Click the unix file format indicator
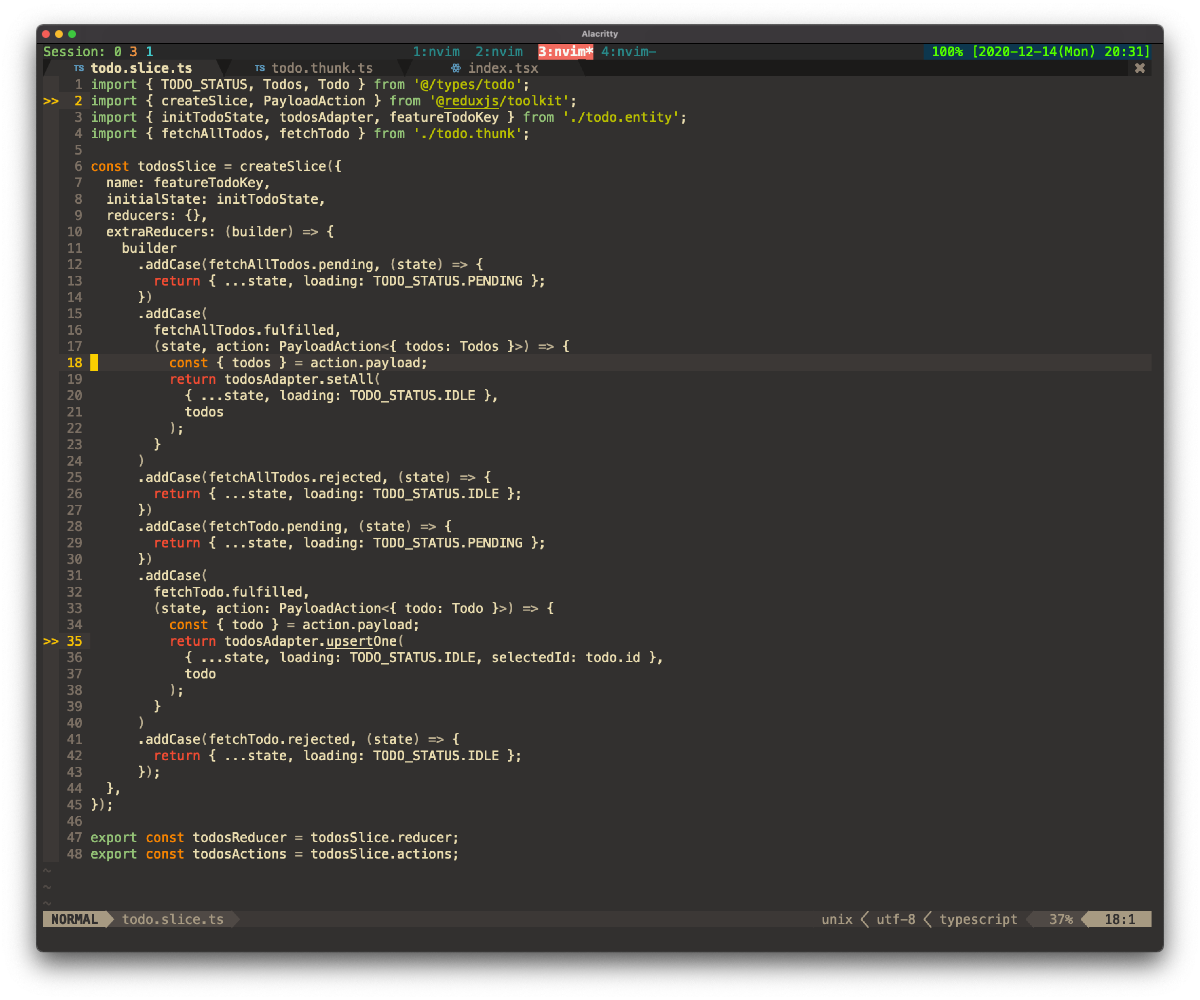This screenshot has width=1200, height=1000. (837, 919)
